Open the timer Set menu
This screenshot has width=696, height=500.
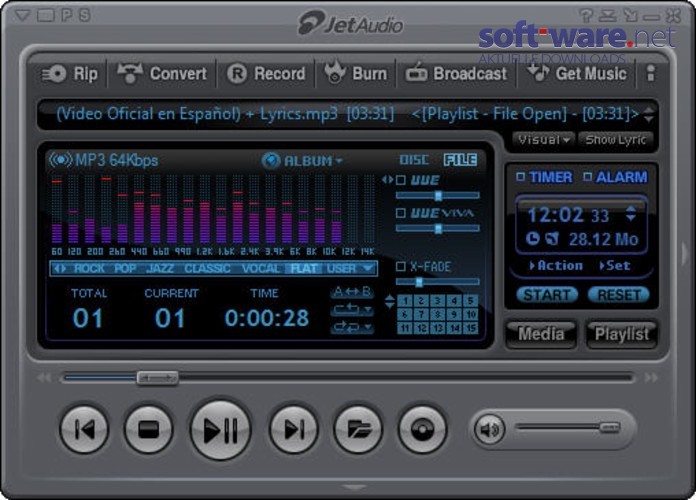tap(615, 266)
